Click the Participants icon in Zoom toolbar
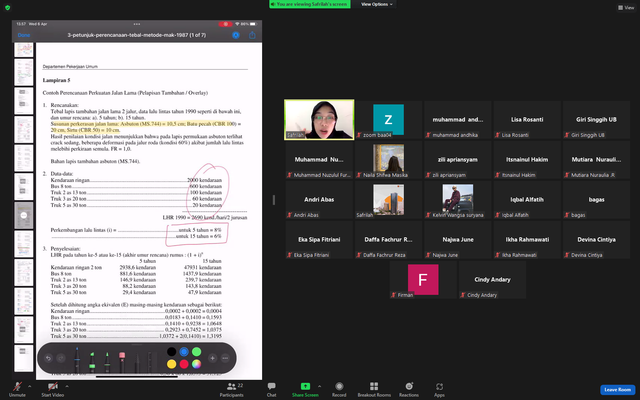 [x=231, y=386]
